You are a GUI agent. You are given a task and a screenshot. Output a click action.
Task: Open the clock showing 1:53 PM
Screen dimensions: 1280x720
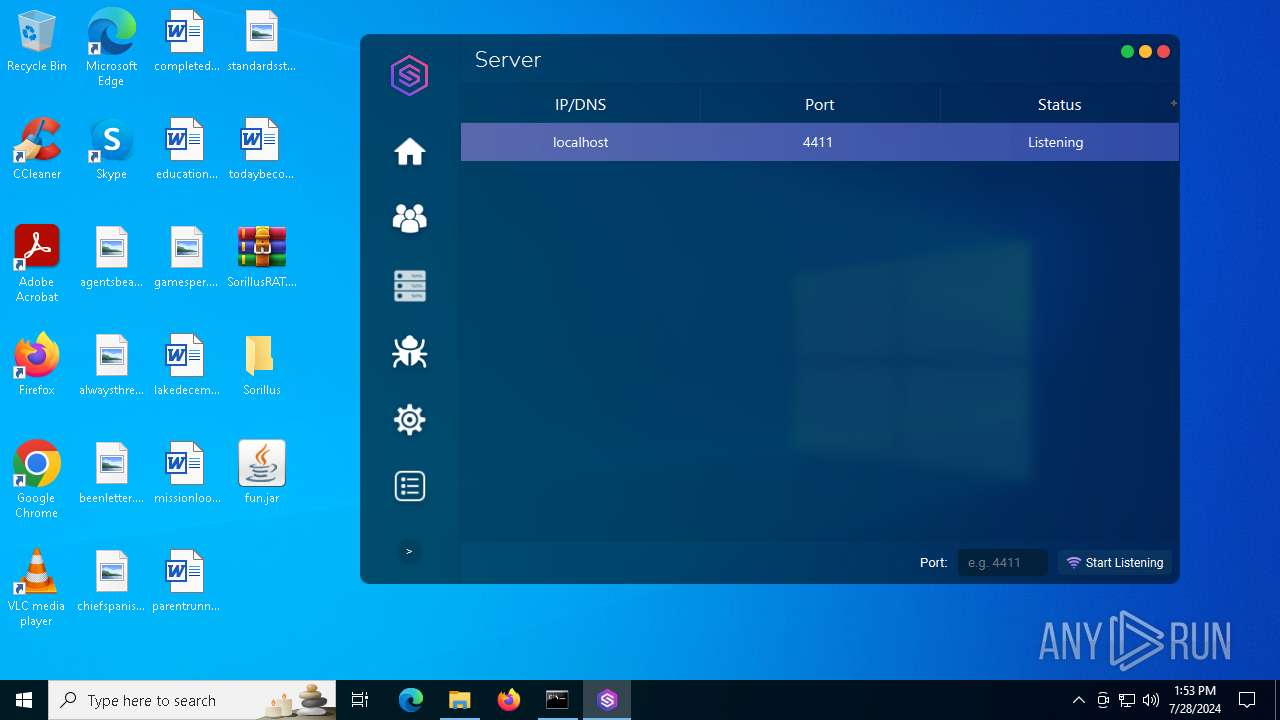[x=1195, y=700]
